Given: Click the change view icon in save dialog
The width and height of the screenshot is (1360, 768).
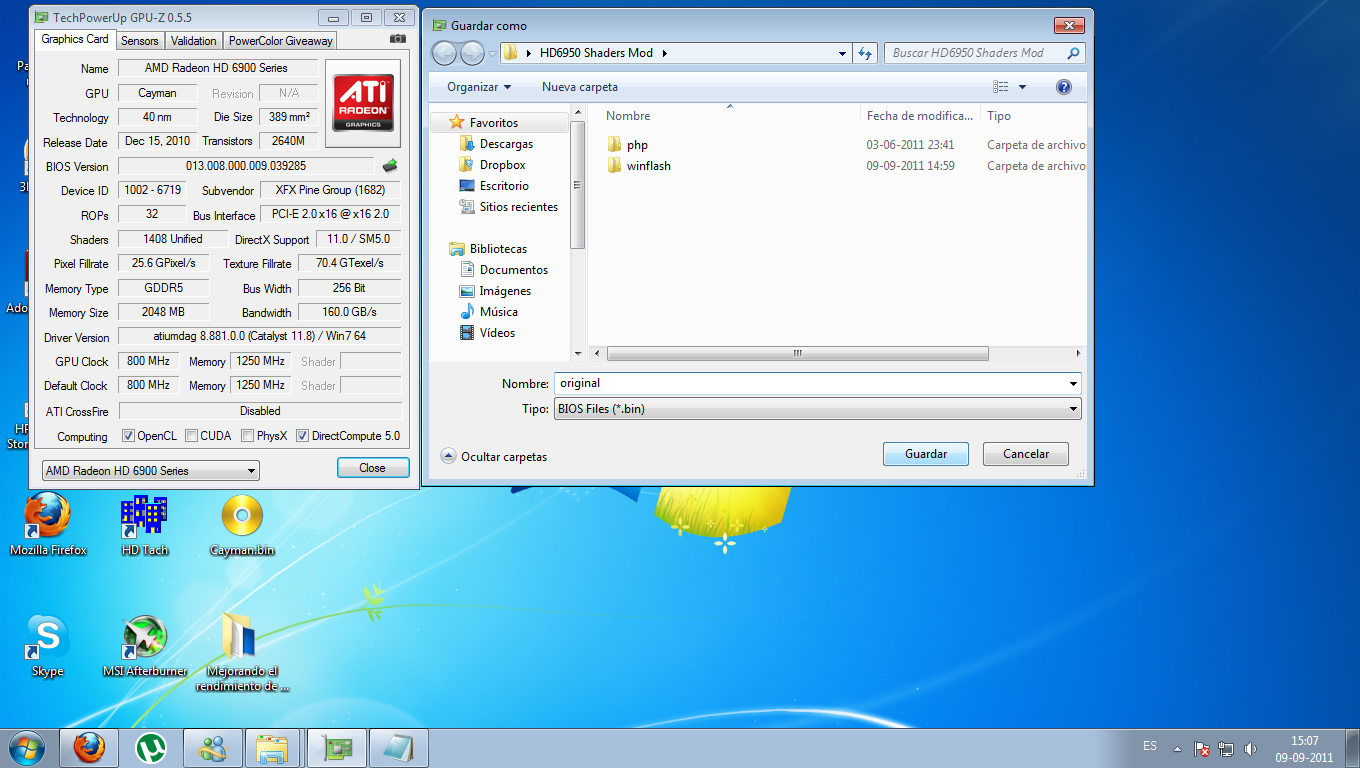Looking at the screenshot, I should pyautogui.click(x=1001, y=87).
